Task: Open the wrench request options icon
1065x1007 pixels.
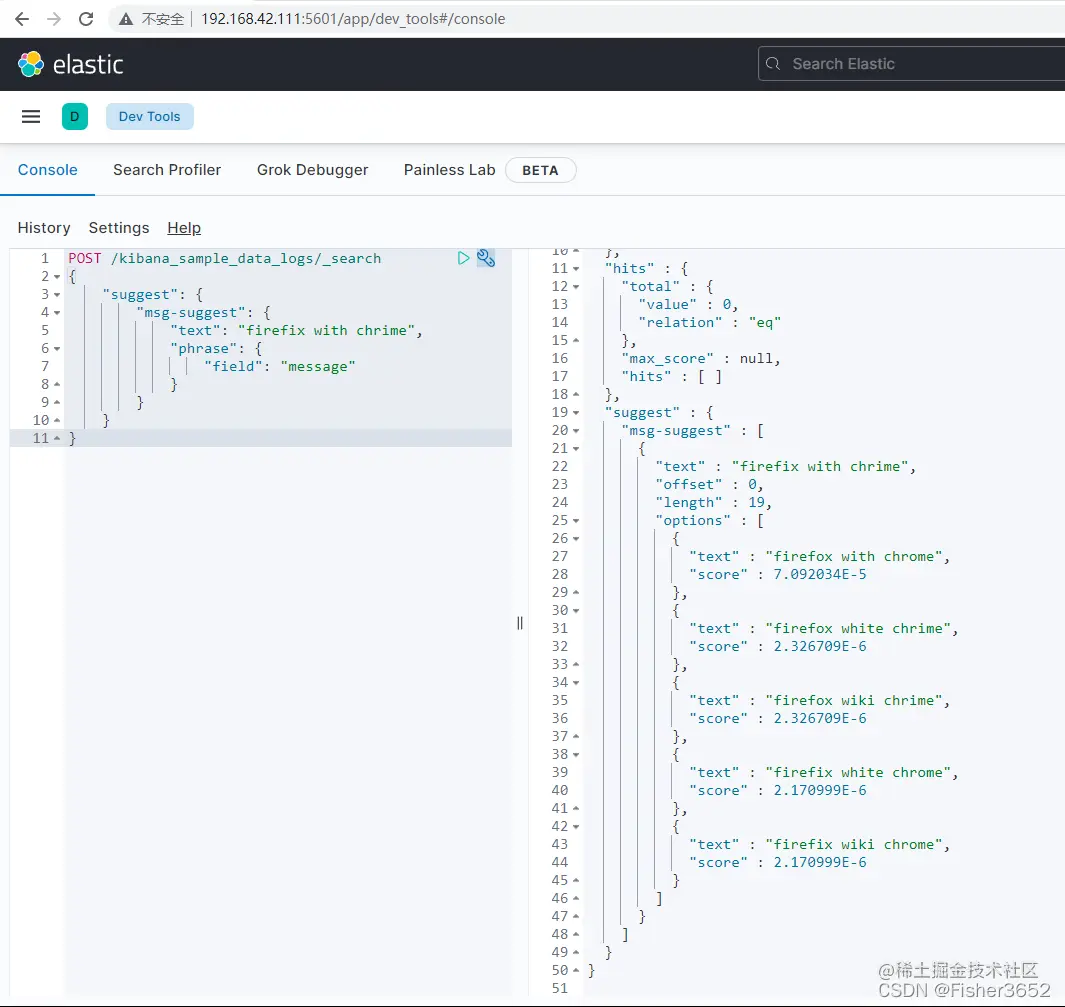Action: (x=486, y=258)
